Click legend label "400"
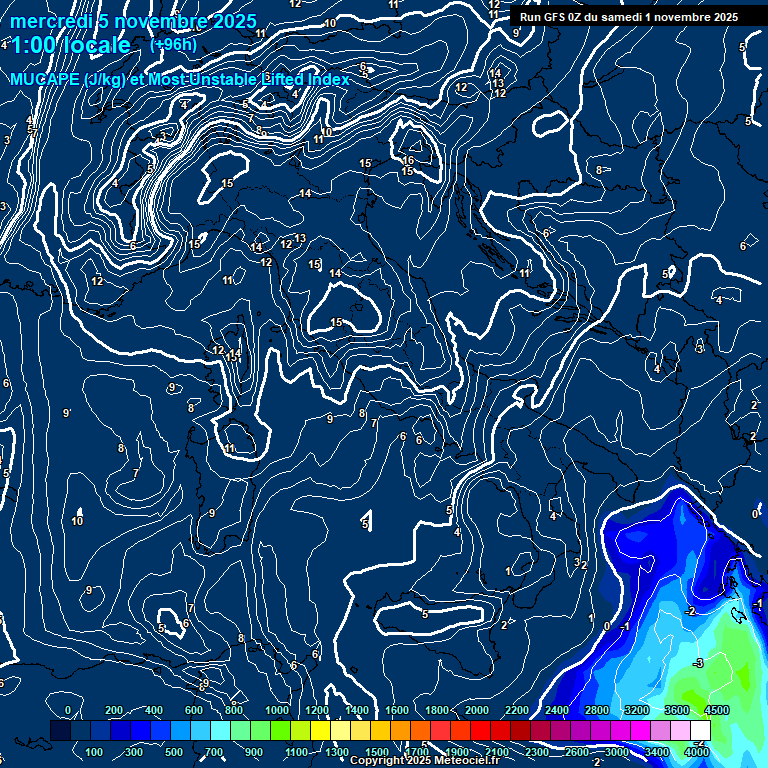 click(x=153, y=710)
